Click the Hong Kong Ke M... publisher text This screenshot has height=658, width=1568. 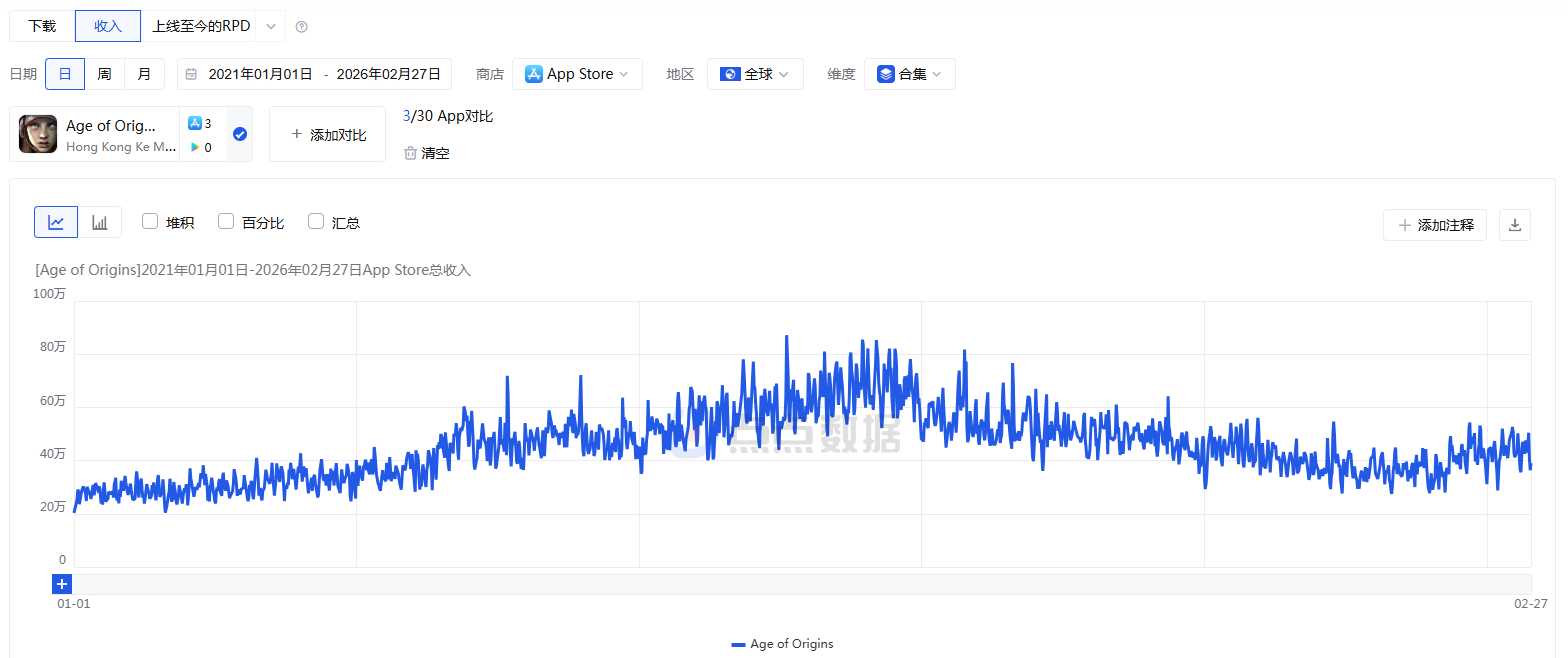click(x=121, y=147)
